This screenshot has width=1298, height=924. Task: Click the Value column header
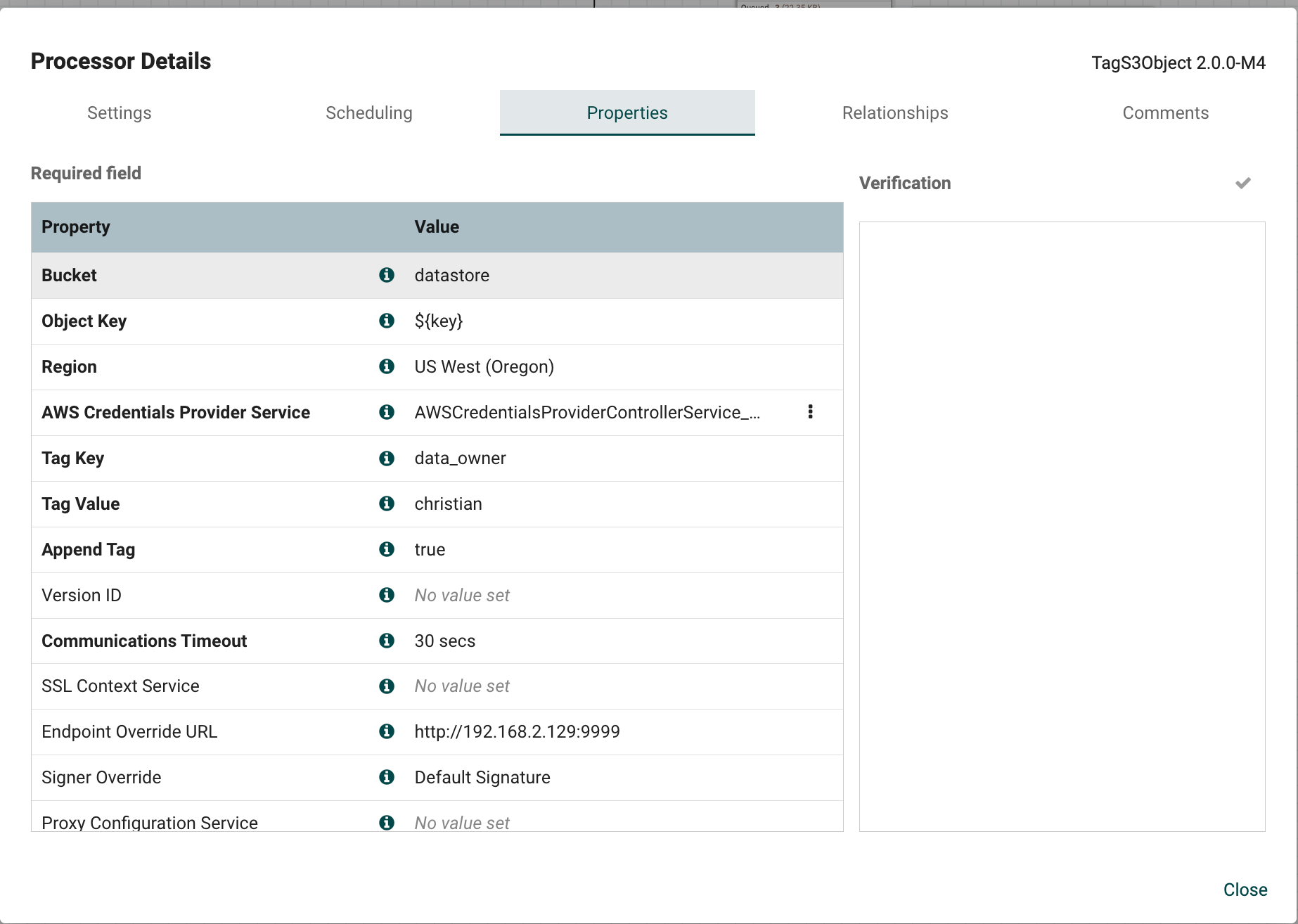437,226
